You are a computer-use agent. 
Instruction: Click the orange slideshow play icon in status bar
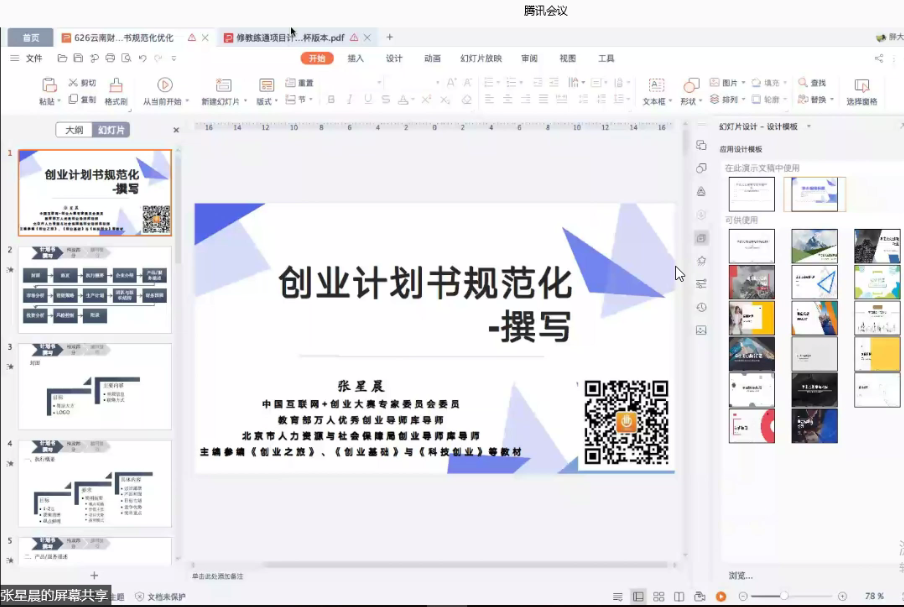pyautogui.click(x=720, y=596)
